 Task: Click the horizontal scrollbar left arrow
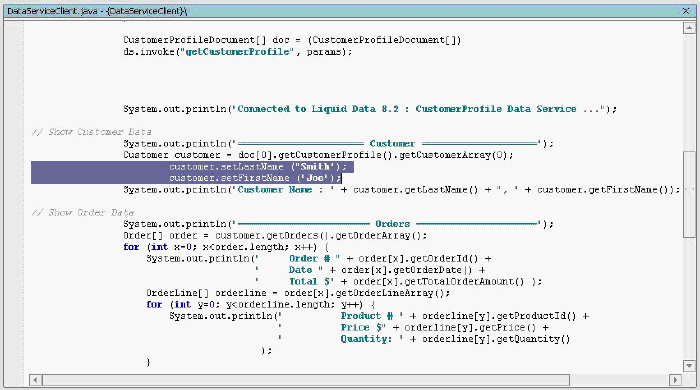pyautogui.click(x=36, y=380)
